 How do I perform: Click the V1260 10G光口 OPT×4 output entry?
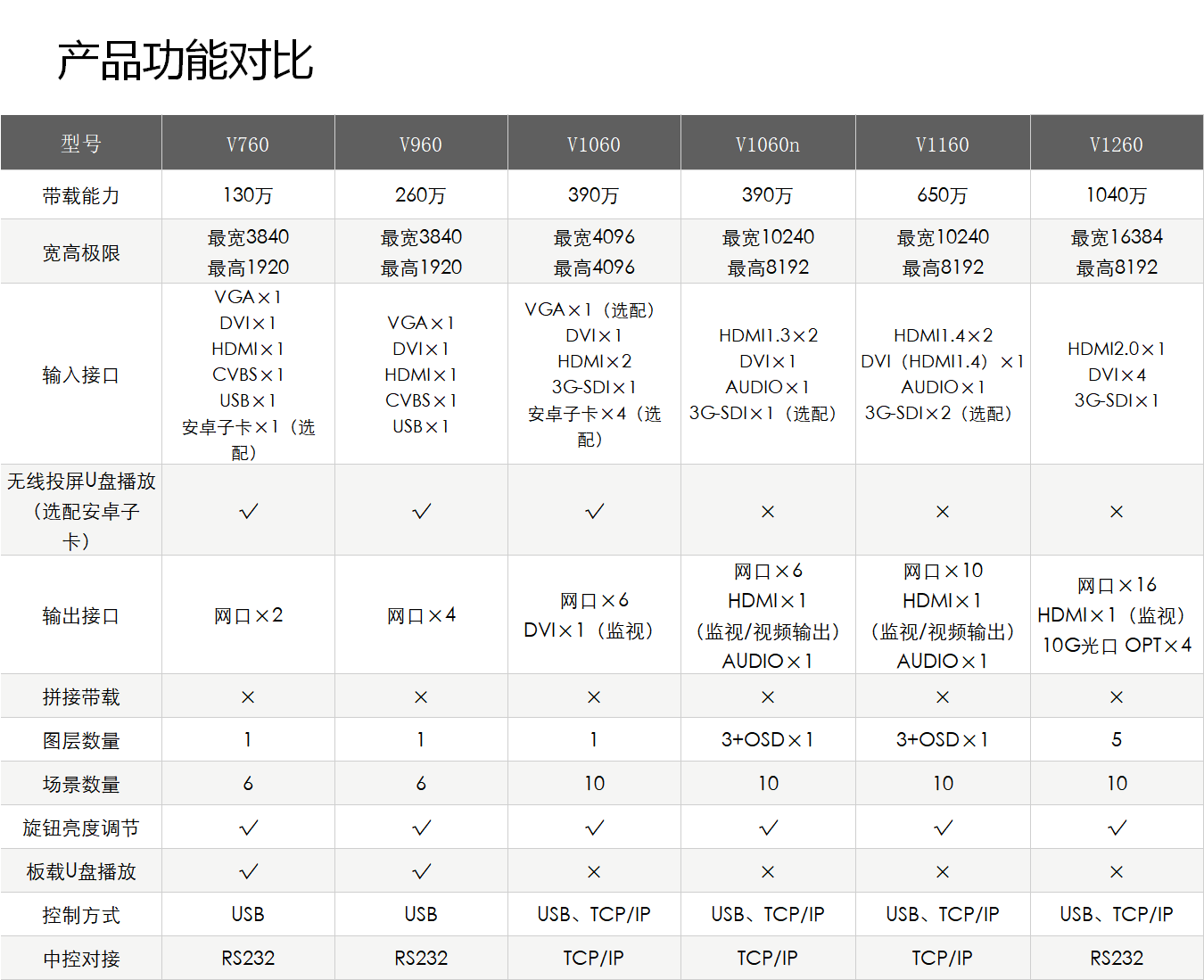click(1116, 645)
